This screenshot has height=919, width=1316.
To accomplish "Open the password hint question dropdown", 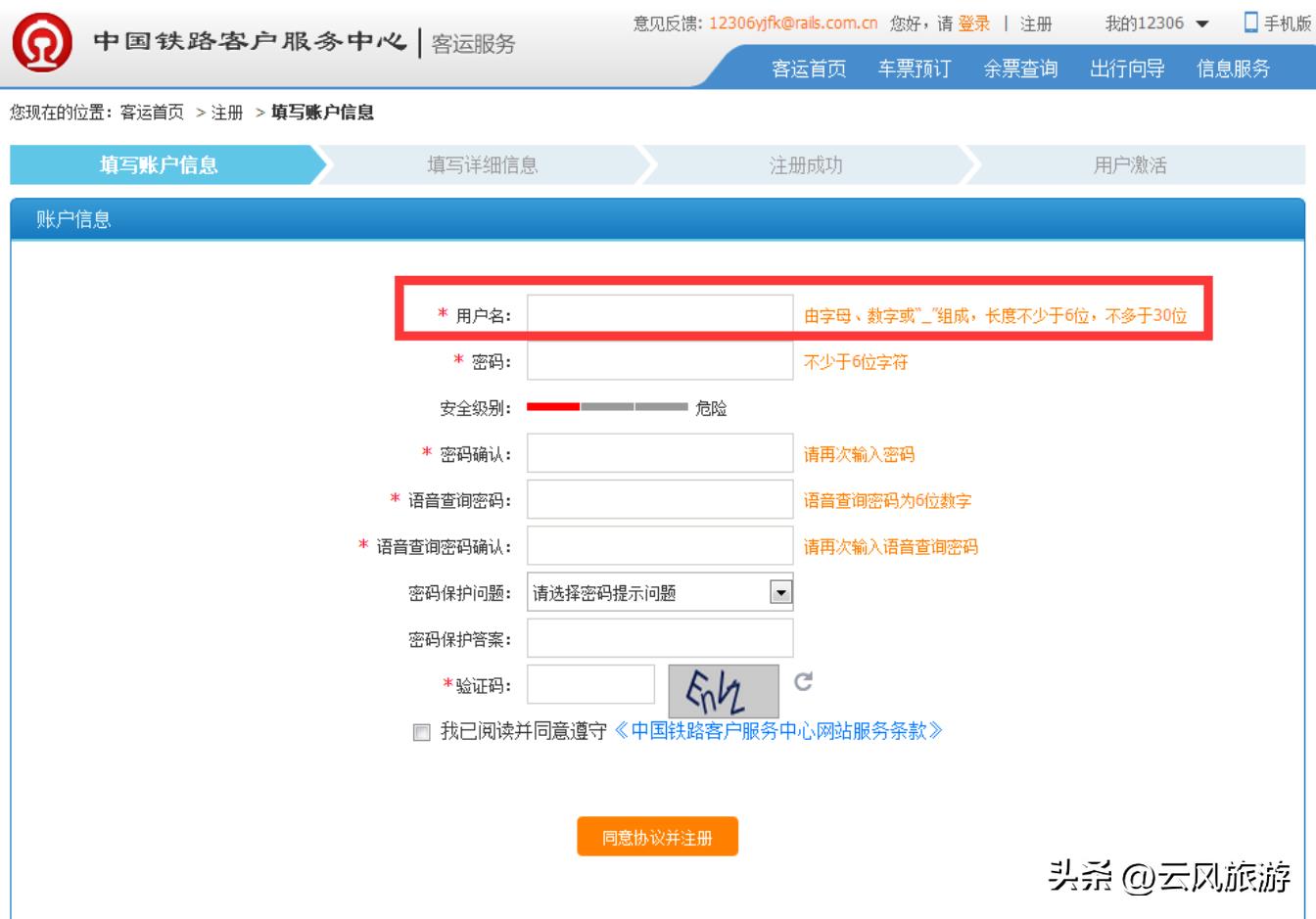I will 780,593.
